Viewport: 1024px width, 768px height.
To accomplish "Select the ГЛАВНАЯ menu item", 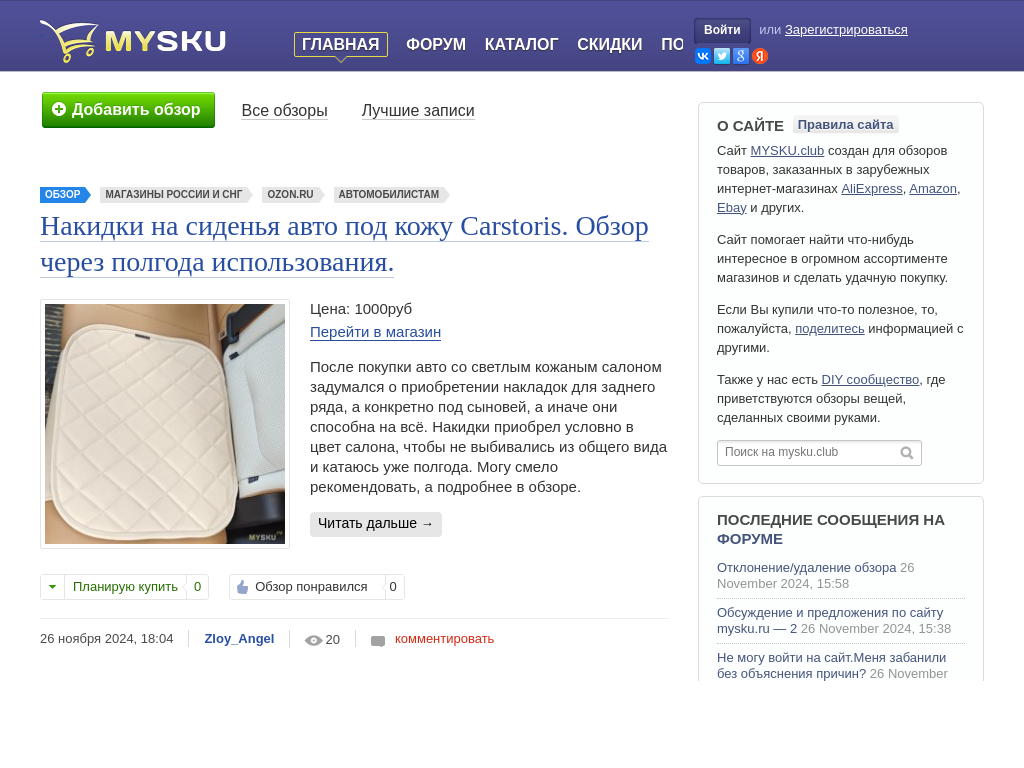I will [341, 44].
